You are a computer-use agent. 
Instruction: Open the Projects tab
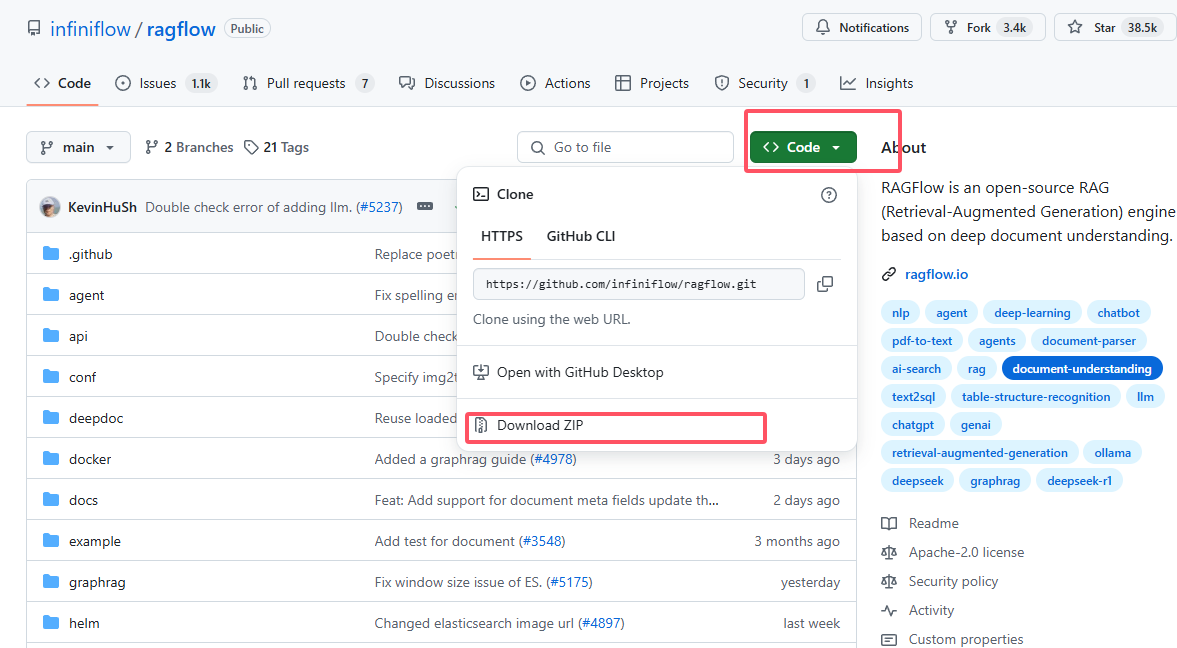[652, 83]
